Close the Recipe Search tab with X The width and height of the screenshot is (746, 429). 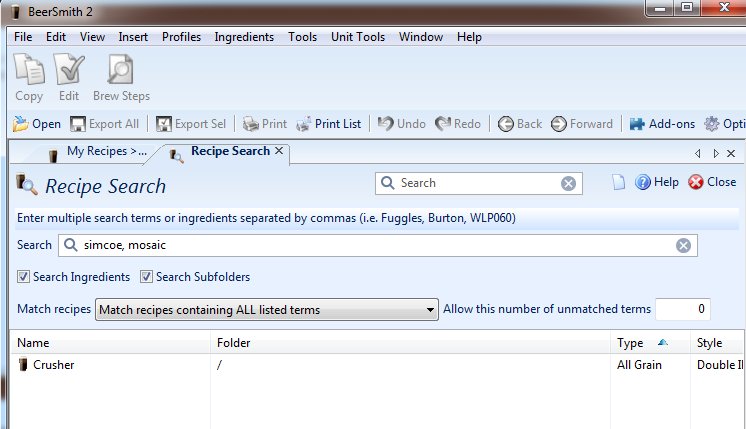(x=279, y=151)
